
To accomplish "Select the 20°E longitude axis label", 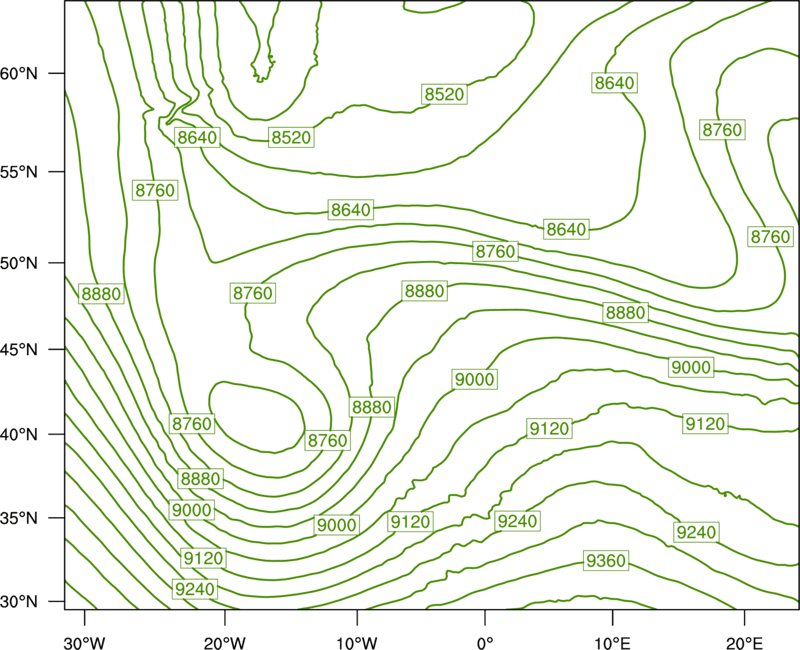I will pyautogui.click(x=744, y=643).
